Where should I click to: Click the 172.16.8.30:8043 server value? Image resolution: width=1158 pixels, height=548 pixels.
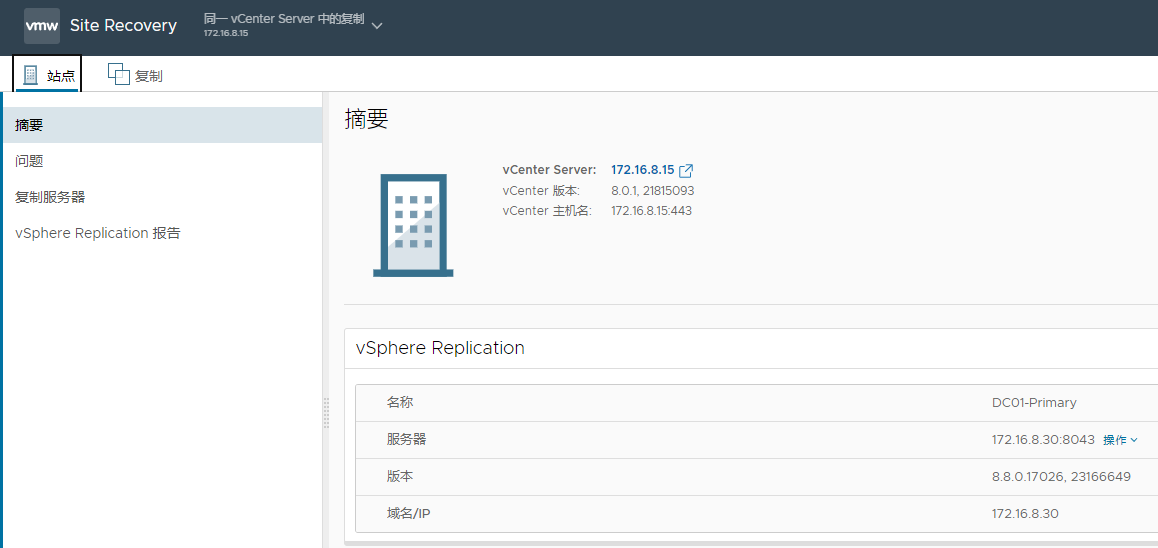(1043, 440)
